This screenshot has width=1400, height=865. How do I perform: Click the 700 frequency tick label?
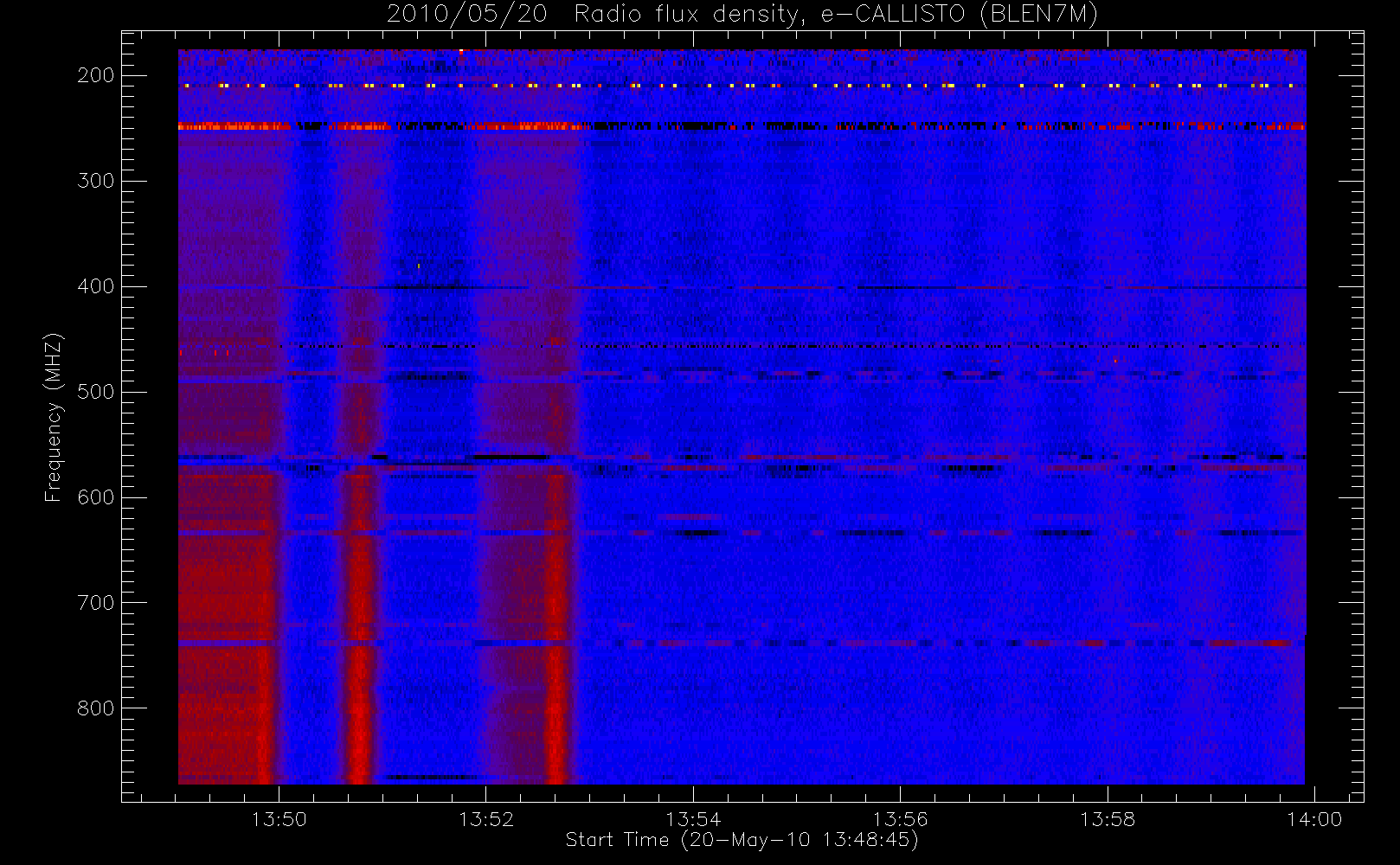(x=96, y=603)
